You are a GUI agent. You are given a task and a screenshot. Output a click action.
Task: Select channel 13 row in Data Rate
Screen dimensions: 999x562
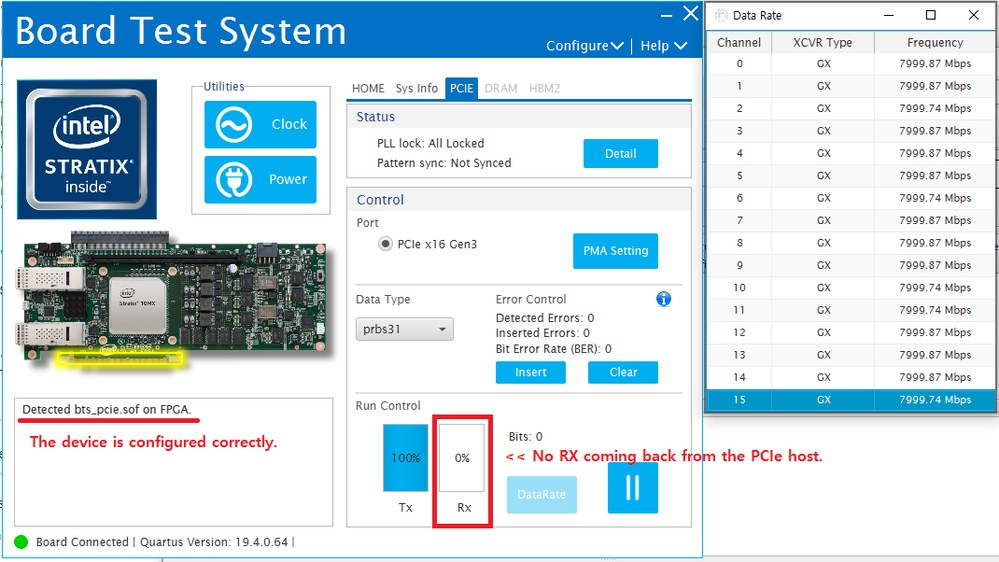pos(851,355)
